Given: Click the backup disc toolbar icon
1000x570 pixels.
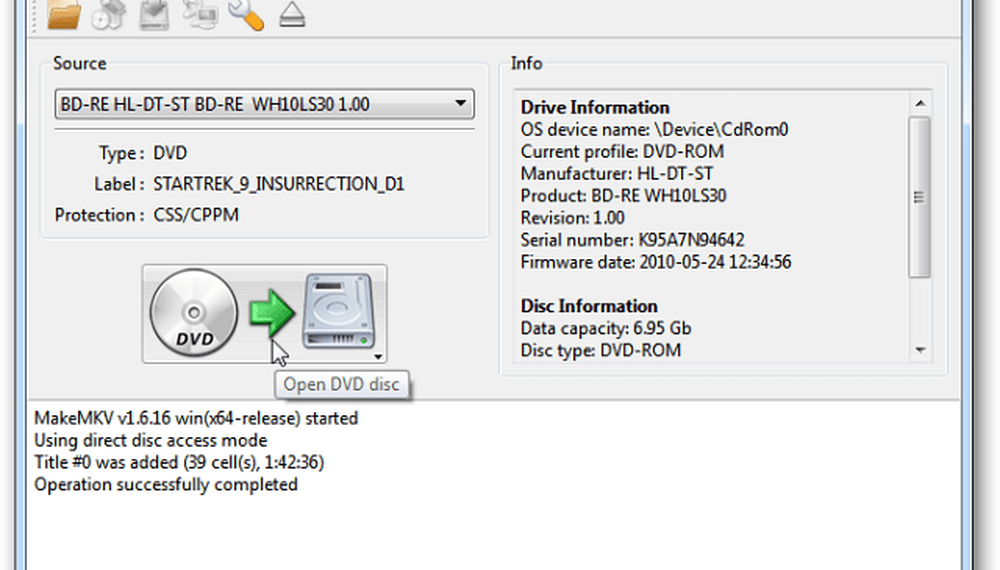Looking at the screenshot, I should pyautogui.click(x=154, y=14).
